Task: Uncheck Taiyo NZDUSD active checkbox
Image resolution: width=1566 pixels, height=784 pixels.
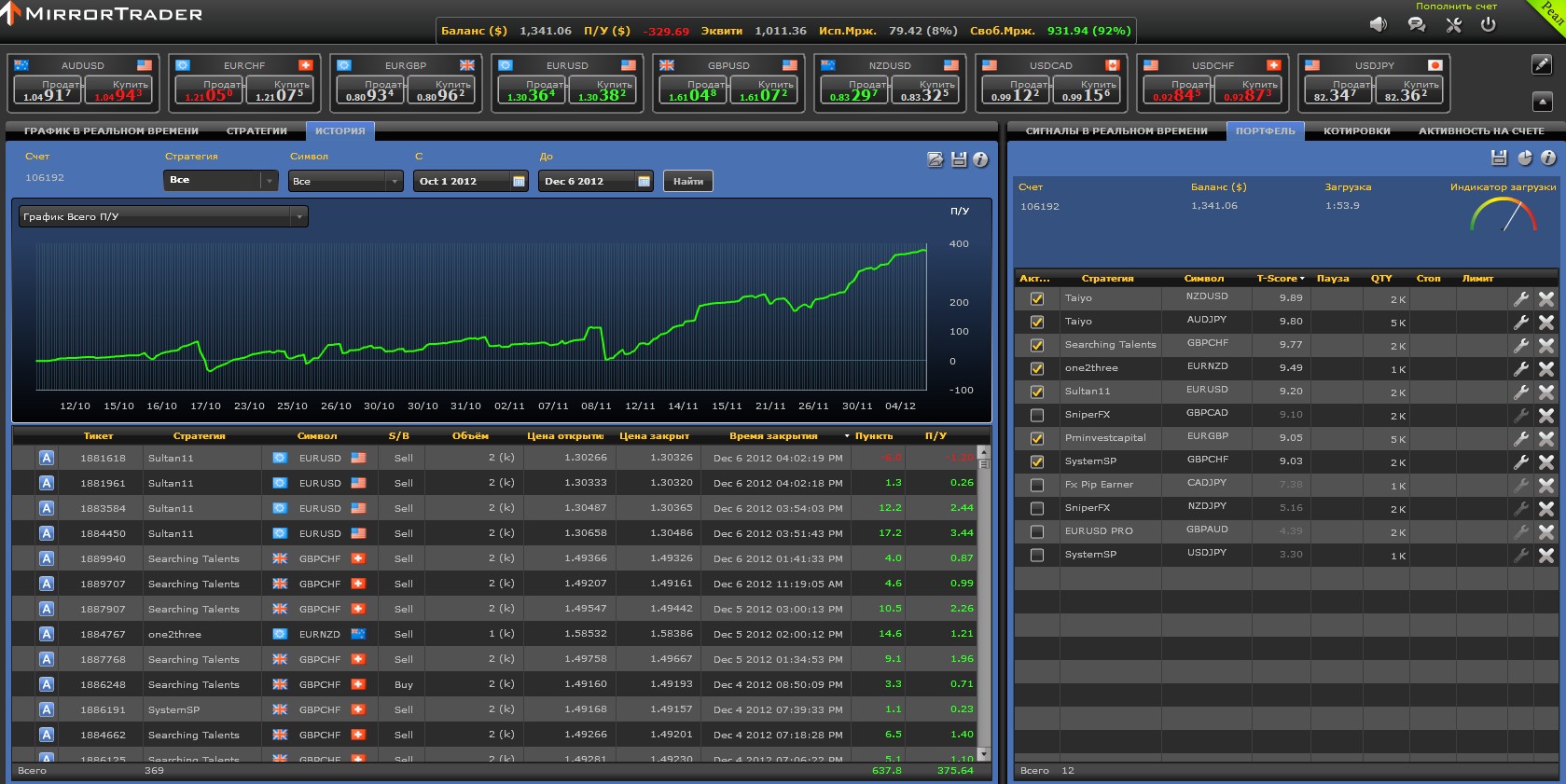Action: 1036,298
